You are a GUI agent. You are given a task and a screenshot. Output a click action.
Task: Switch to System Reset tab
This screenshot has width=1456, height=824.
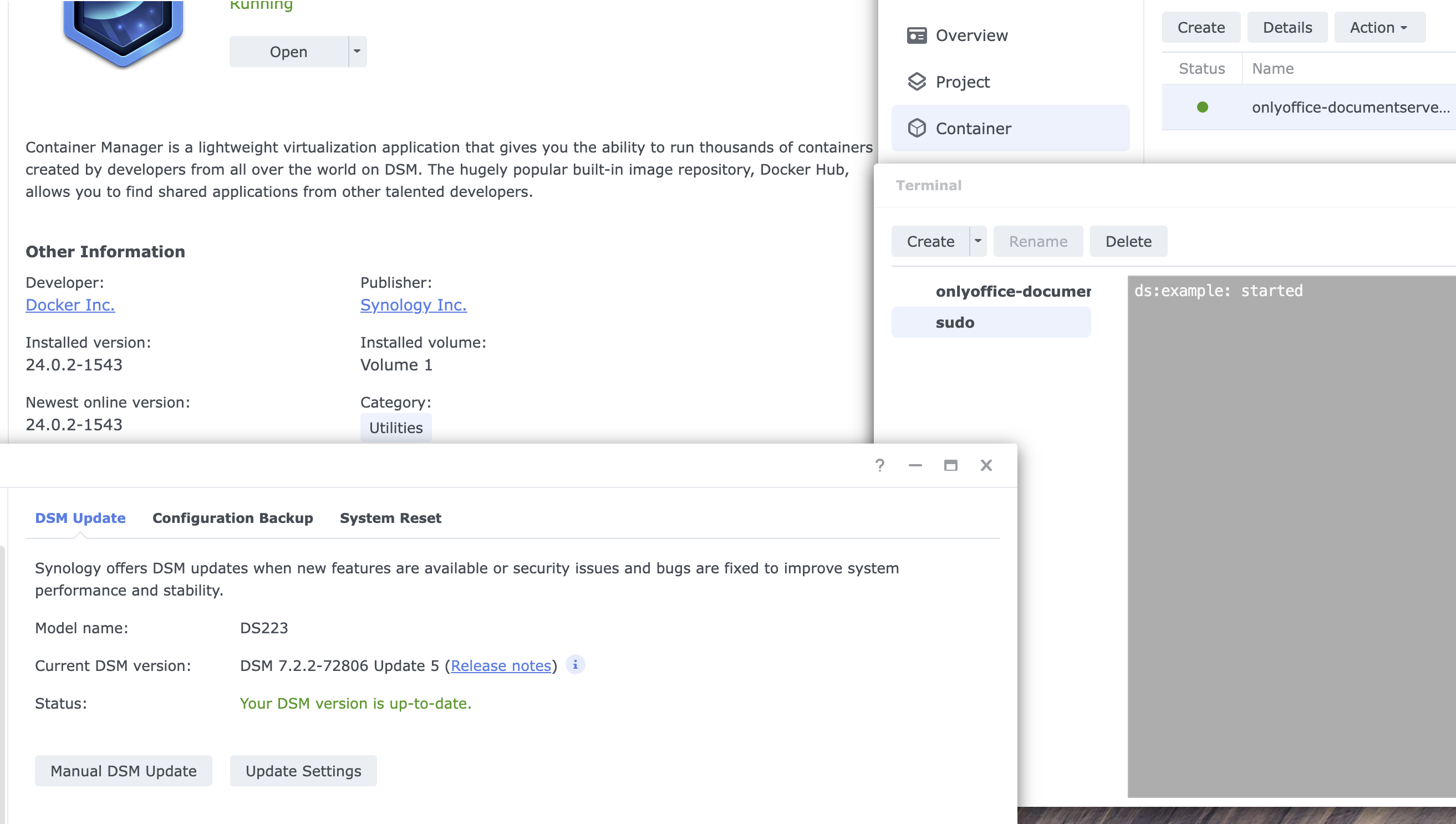(x=390, y=518)
